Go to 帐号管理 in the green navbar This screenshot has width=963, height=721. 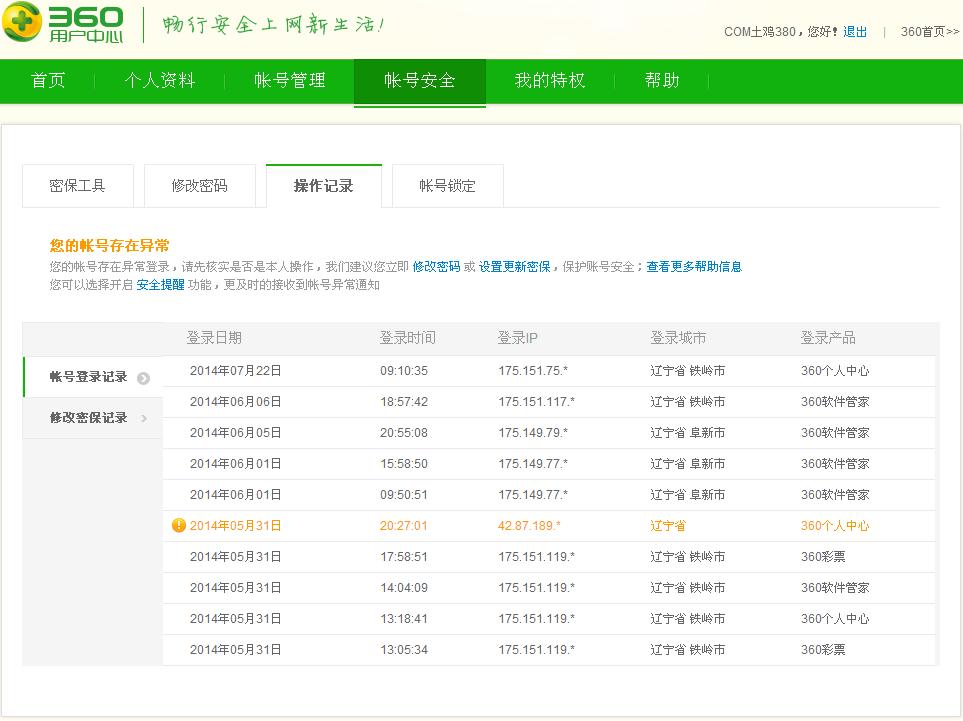point(289,80)
